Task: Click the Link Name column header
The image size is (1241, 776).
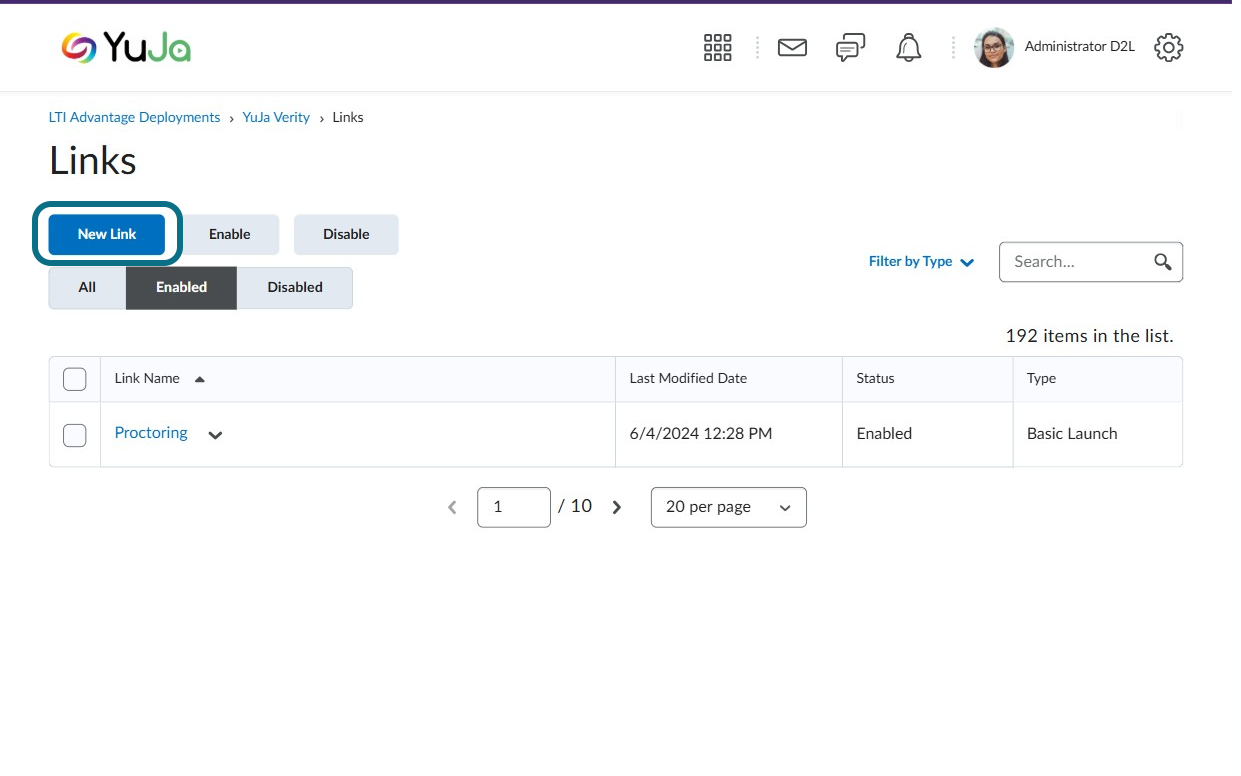Action: click(x=147, y=378)
